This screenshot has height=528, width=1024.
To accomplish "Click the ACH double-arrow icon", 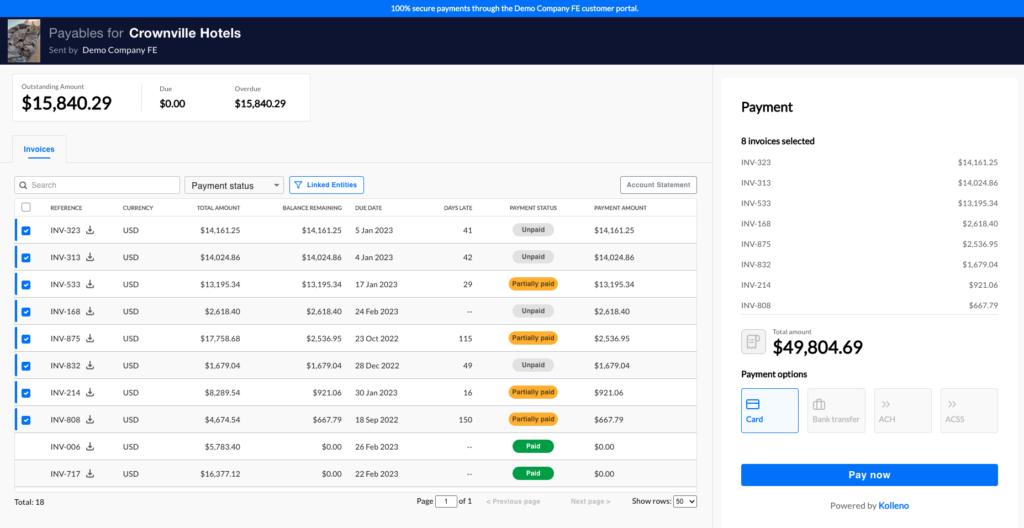I will (x=886, y=404).
